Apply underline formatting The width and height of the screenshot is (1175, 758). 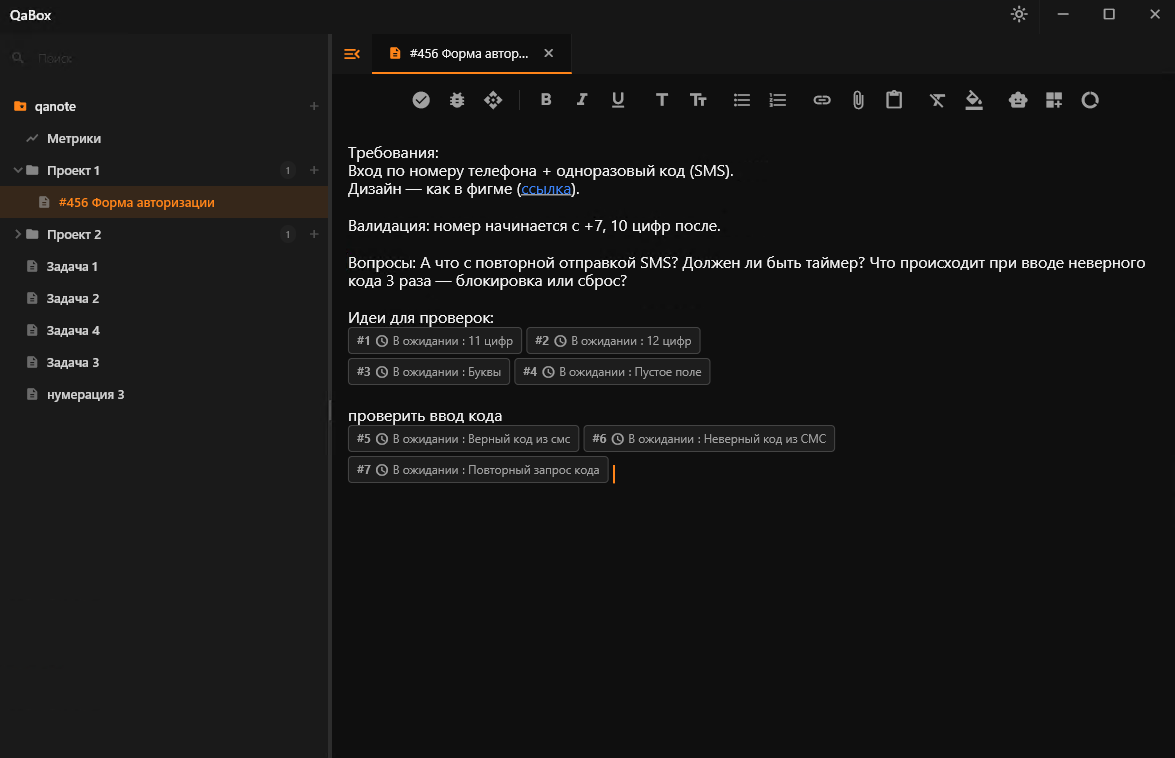617,100
